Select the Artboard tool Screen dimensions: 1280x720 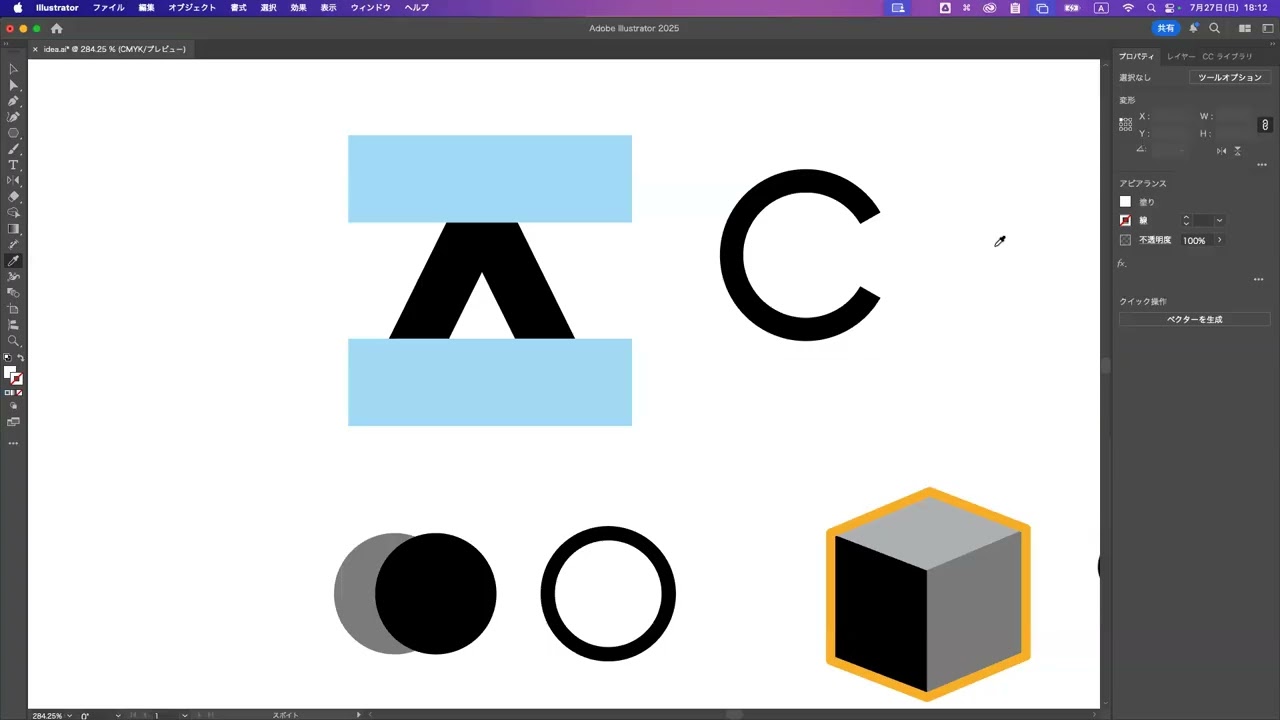coord(13,309)
